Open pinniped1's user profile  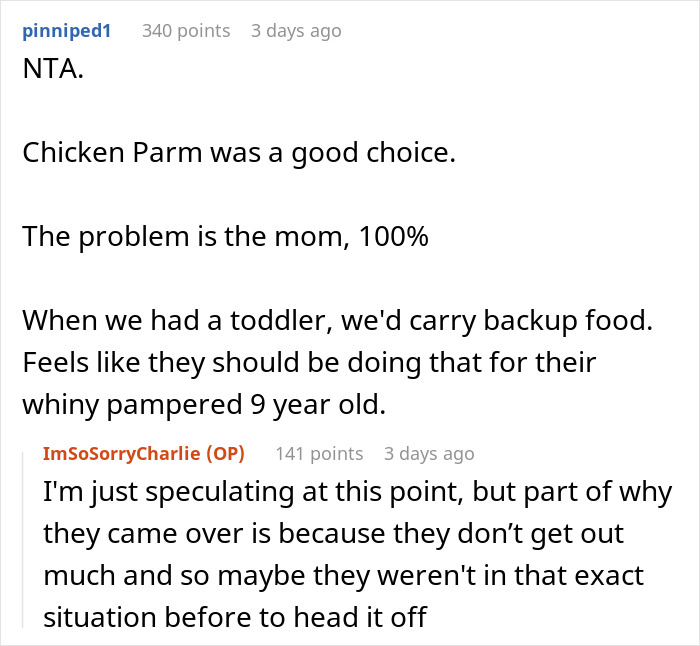point(66,31)
